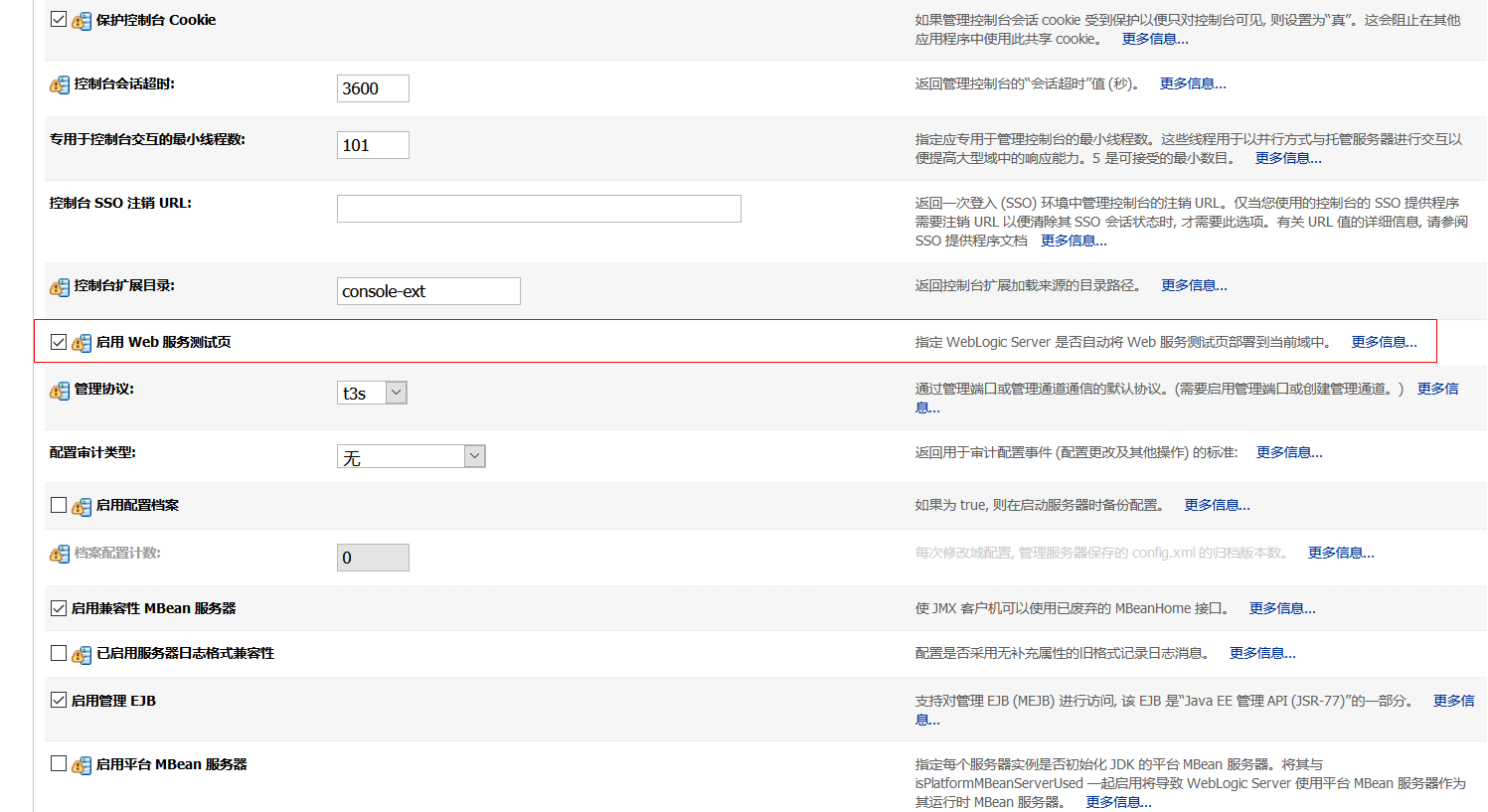The height and width of the screenshot is (812, 1488).
Task: Click the icon beside 控制台扩展目录 label
Action: coord(60,287)
